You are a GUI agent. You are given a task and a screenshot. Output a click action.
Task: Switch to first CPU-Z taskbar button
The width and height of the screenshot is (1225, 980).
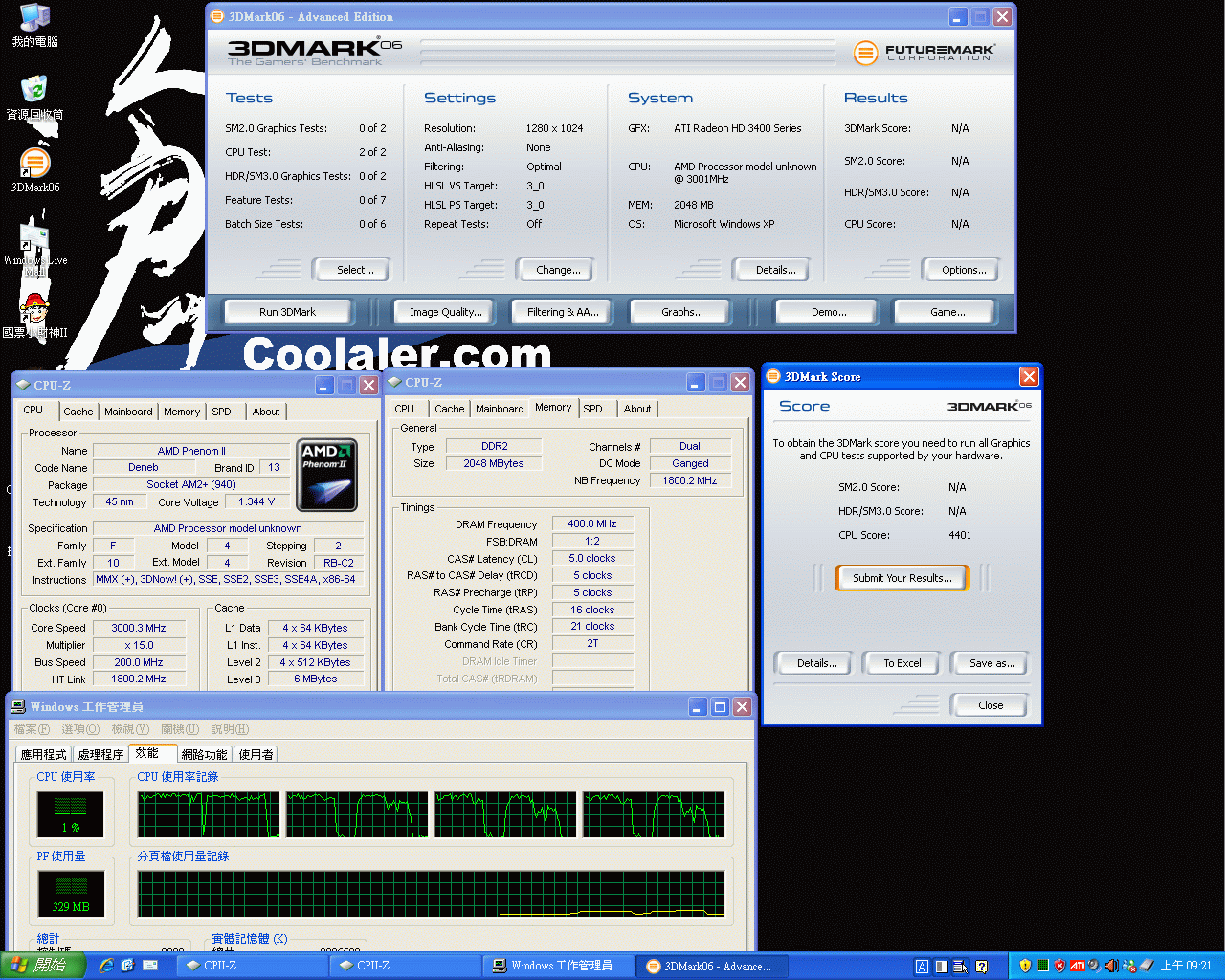tap(254, 966)
